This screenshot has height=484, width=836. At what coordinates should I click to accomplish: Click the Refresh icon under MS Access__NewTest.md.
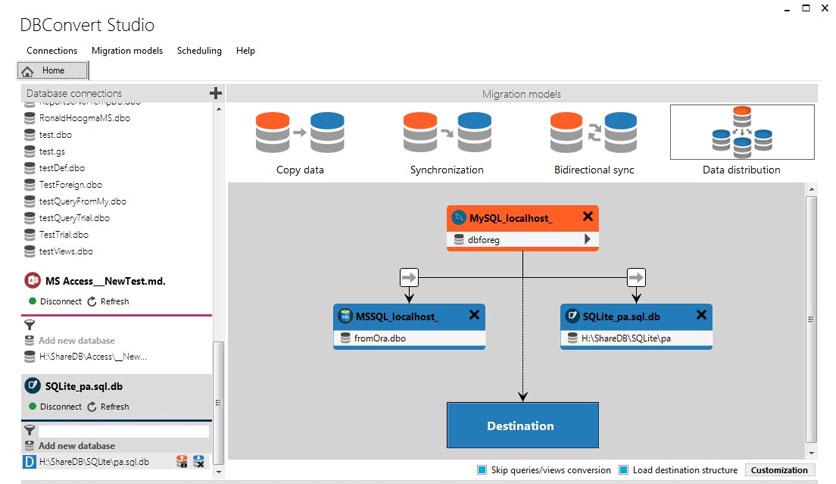click(92, 302)
